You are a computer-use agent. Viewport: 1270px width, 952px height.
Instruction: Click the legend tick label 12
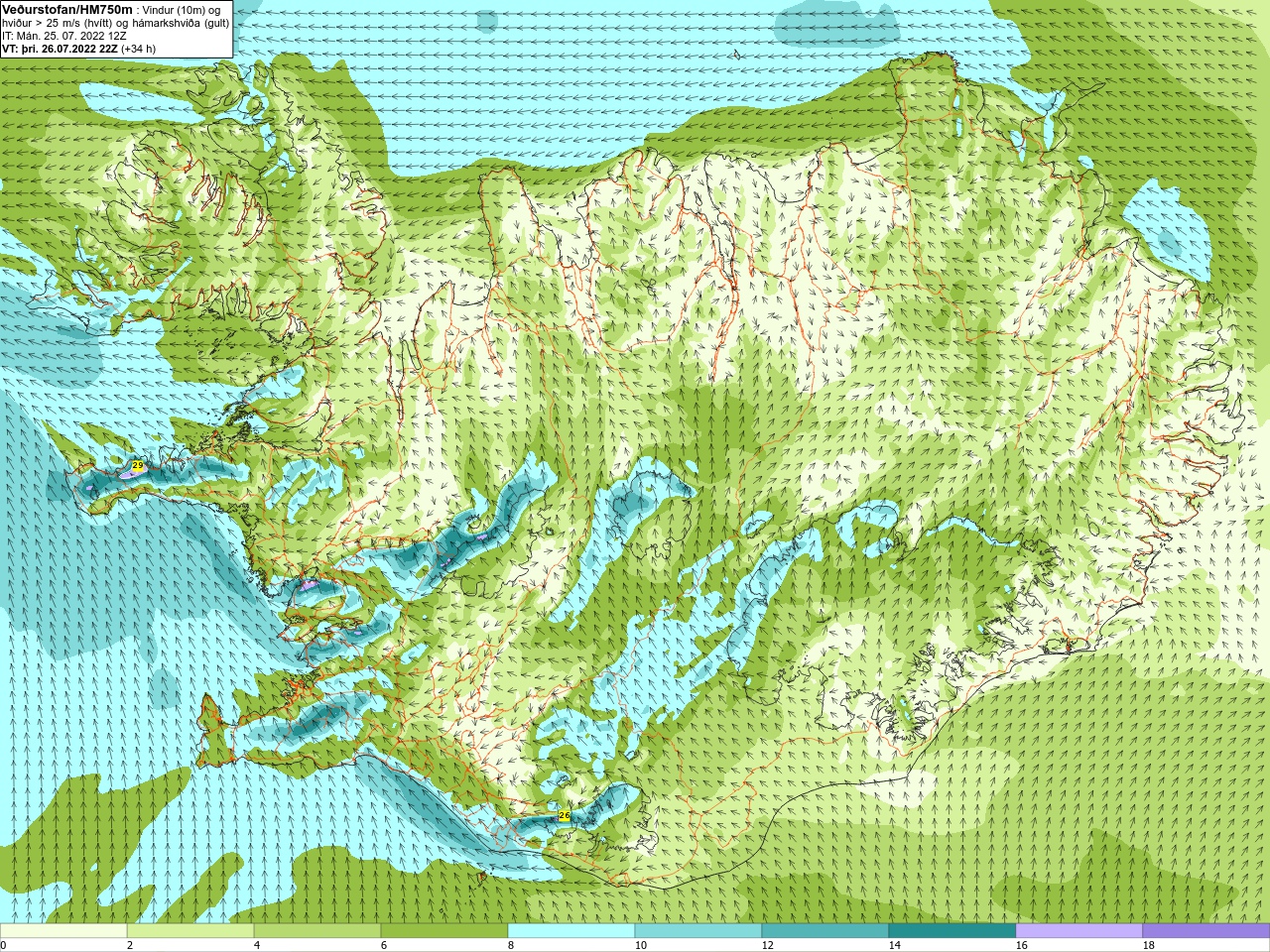(768, 945)
